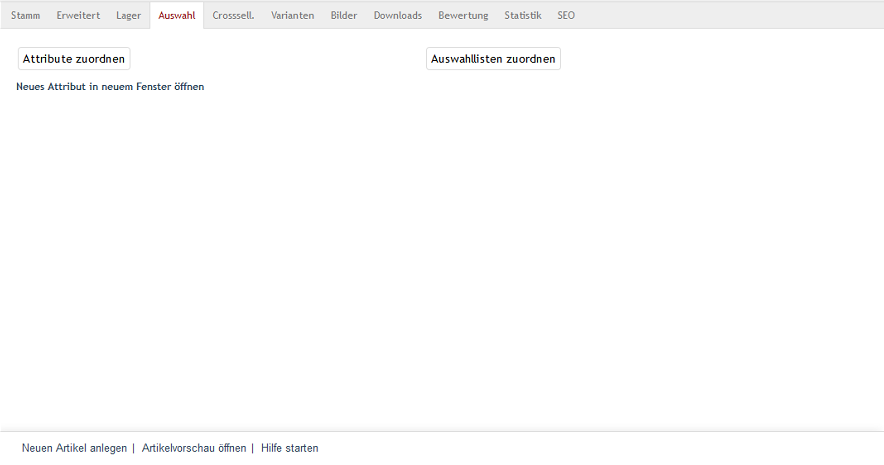
Task: Show the Bilder tab
Action: [344, 16]
